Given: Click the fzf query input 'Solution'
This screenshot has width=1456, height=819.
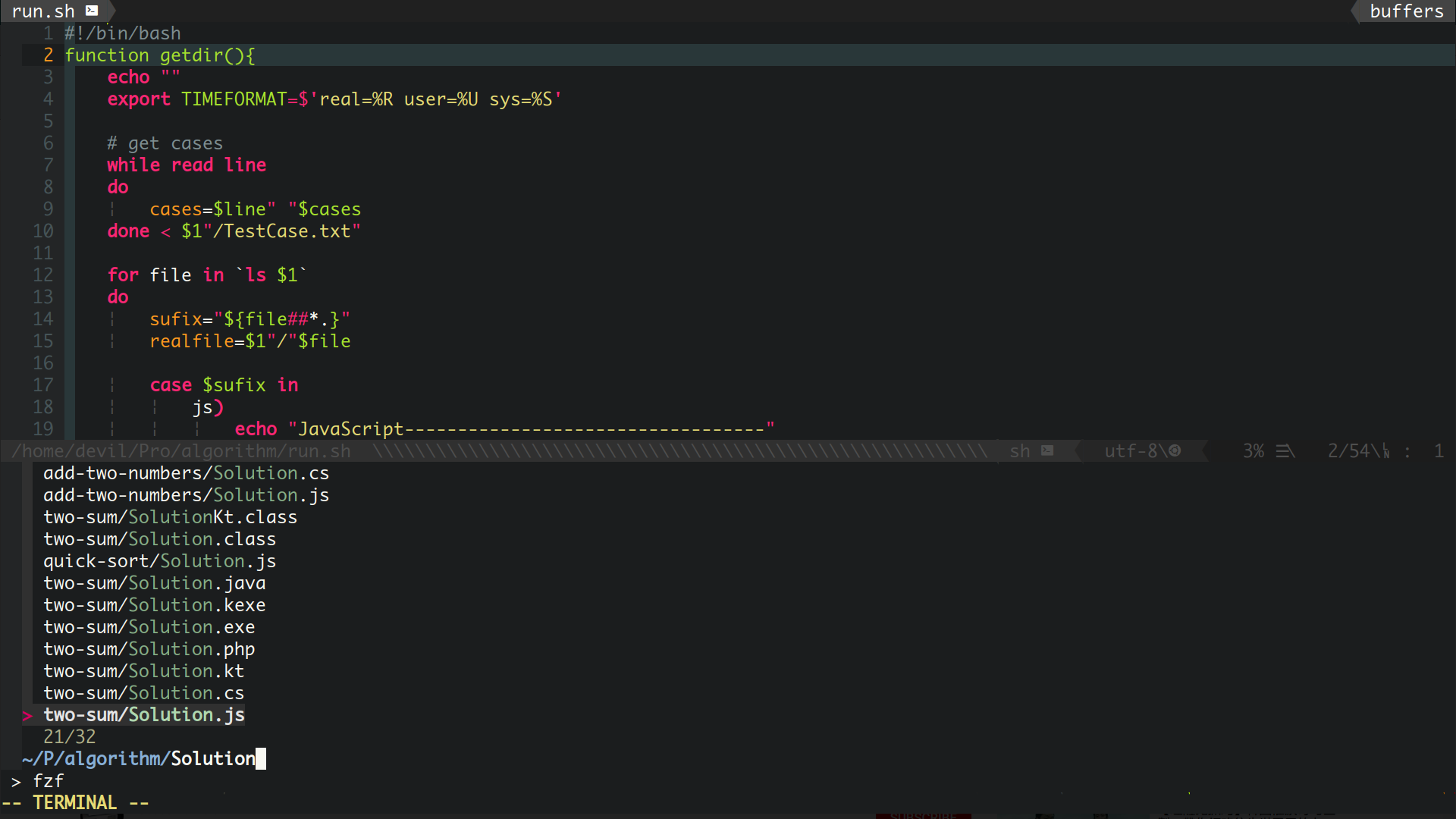Looking at the screenshot, I should pos(212,759).
